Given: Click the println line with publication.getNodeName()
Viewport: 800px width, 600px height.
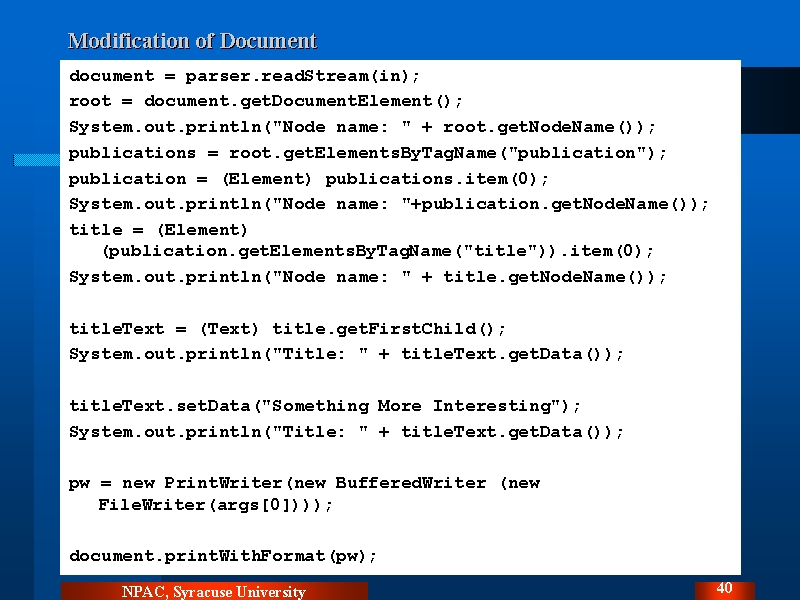Looking at the screenshot, I should click(389, 204).
